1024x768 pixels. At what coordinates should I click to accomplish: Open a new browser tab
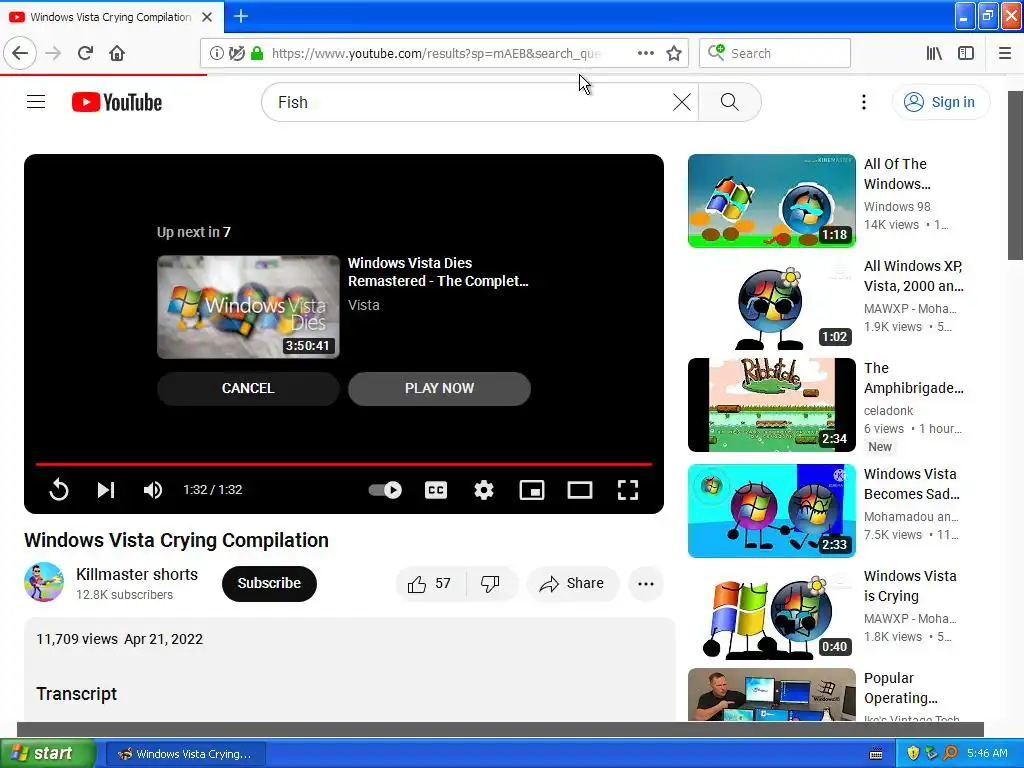[x=240, y=16]
